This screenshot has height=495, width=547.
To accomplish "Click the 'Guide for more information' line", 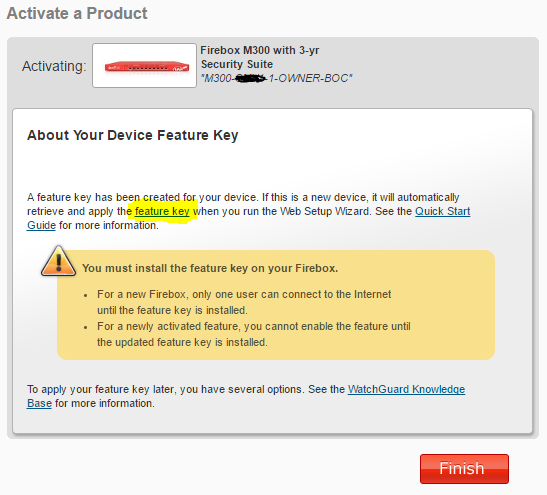I will click(x=93, y=225).
